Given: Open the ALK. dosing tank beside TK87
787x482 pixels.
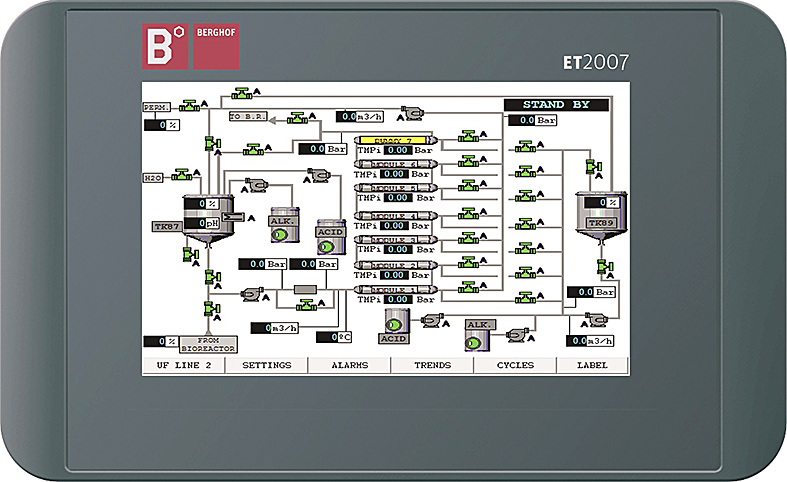Looking at the screenshot, I should click(279, 226).
